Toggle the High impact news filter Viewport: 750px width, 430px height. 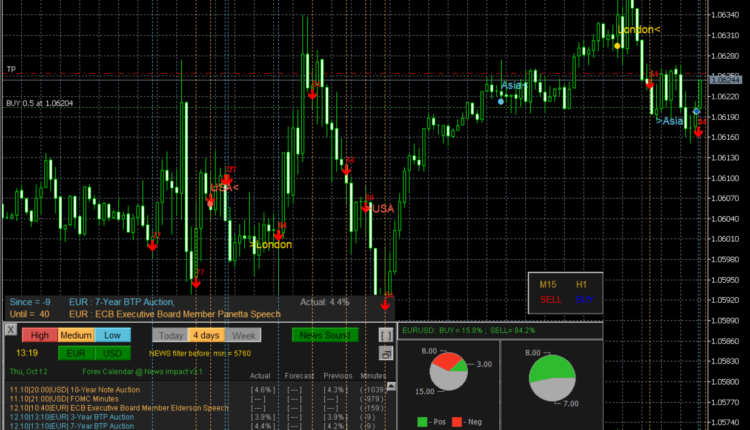(x=39, y=335)
